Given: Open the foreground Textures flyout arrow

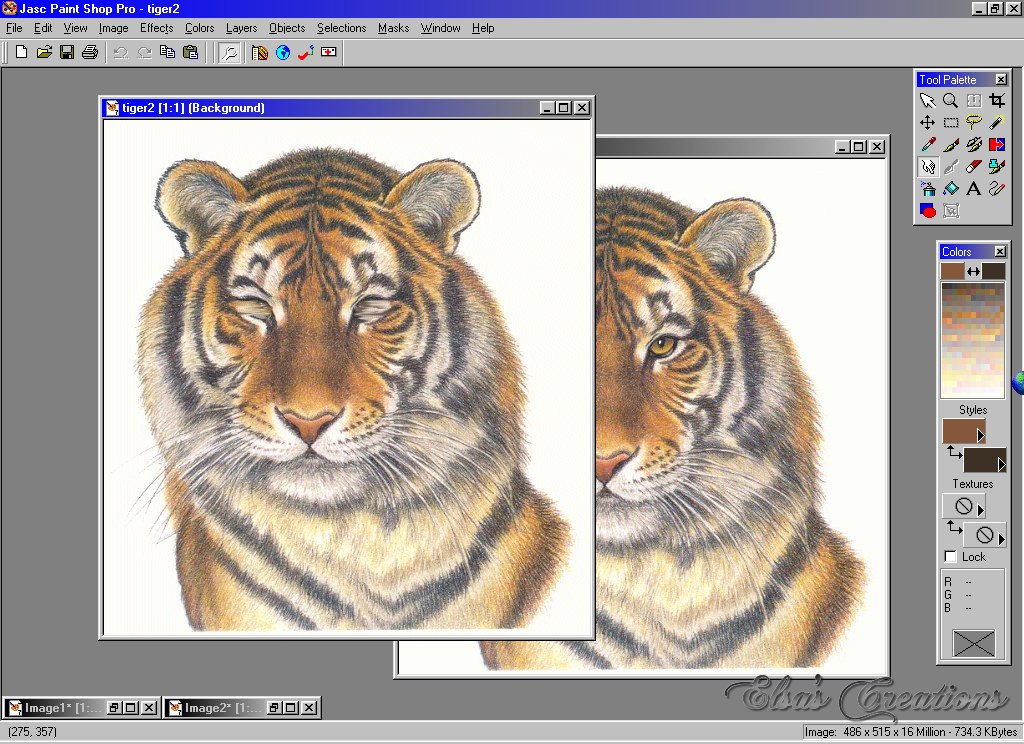Looking at the screenshot, I should pyautogui.click(x=980, y=511).
